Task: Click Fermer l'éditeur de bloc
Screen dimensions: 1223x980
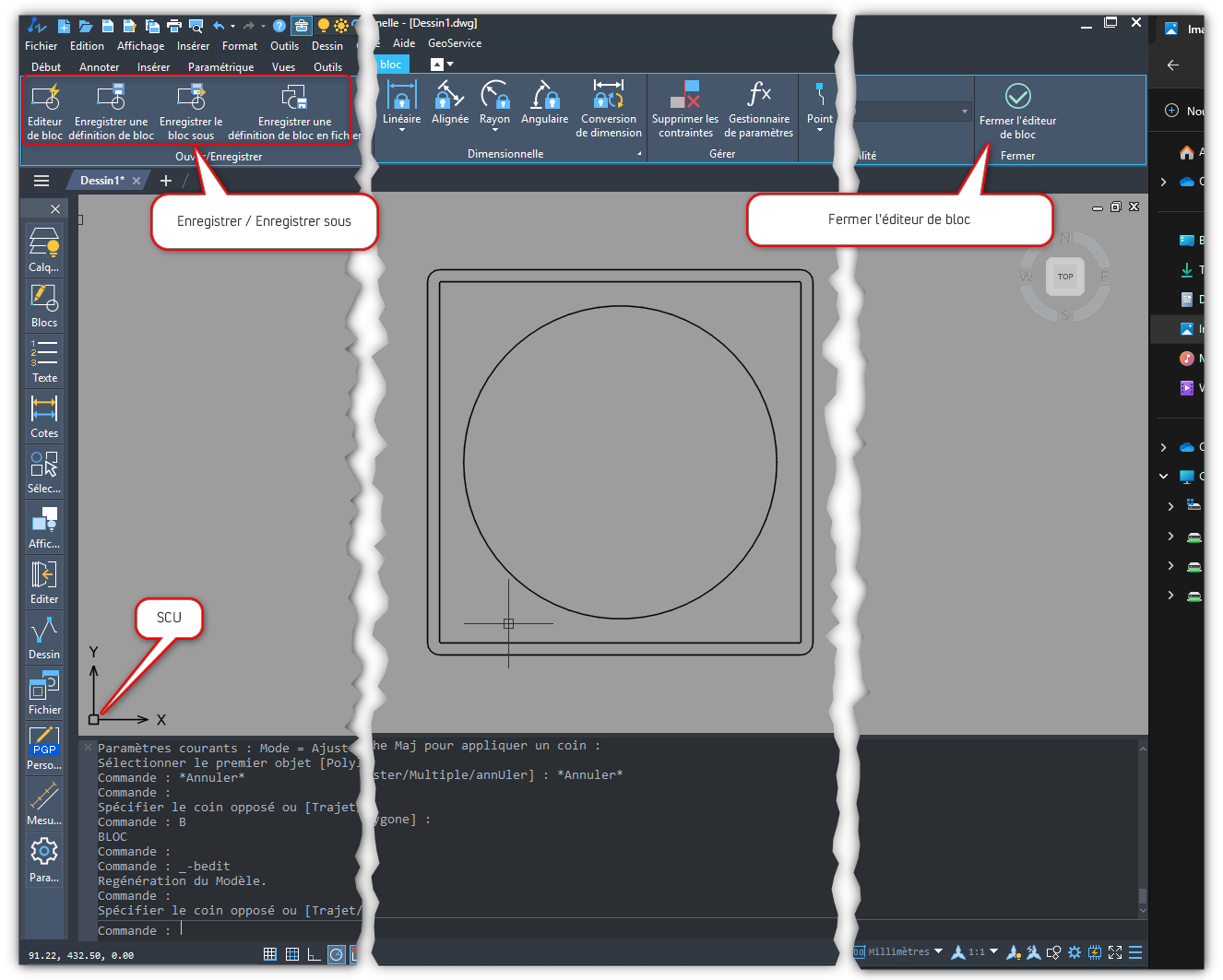Action: pos(1017,109)
